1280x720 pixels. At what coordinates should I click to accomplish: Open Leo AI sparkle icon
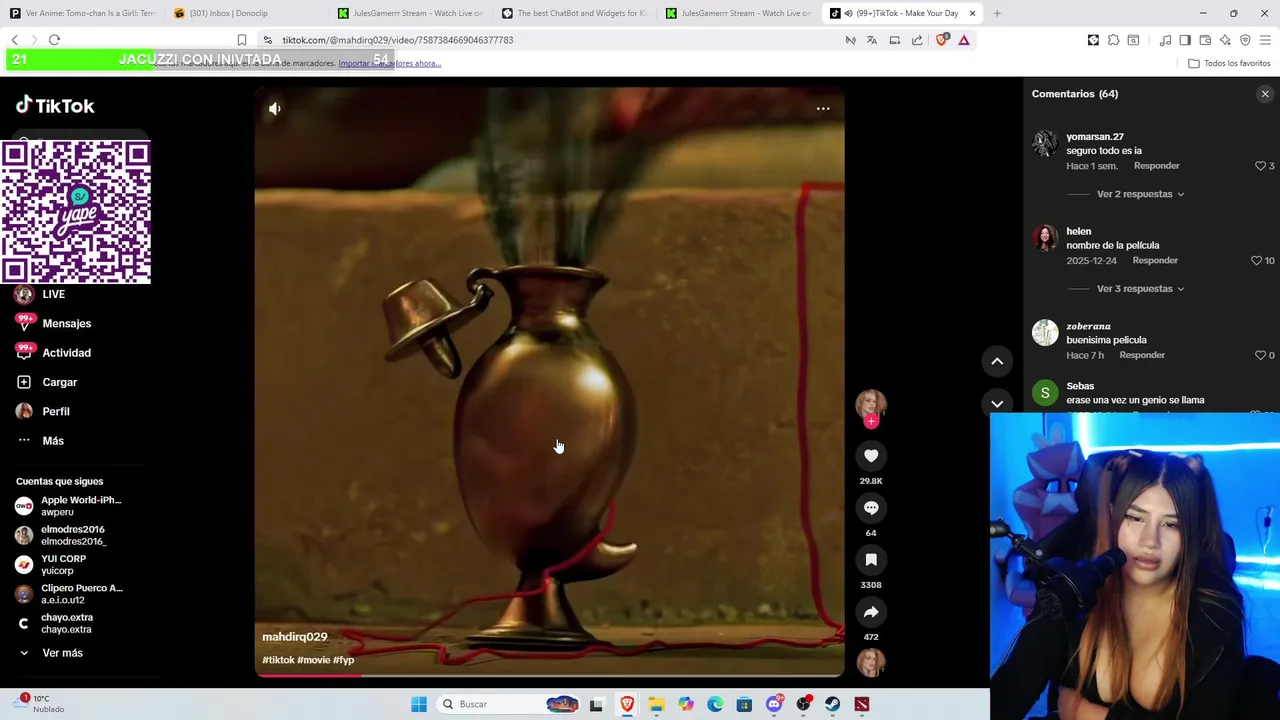(1225, 40)
